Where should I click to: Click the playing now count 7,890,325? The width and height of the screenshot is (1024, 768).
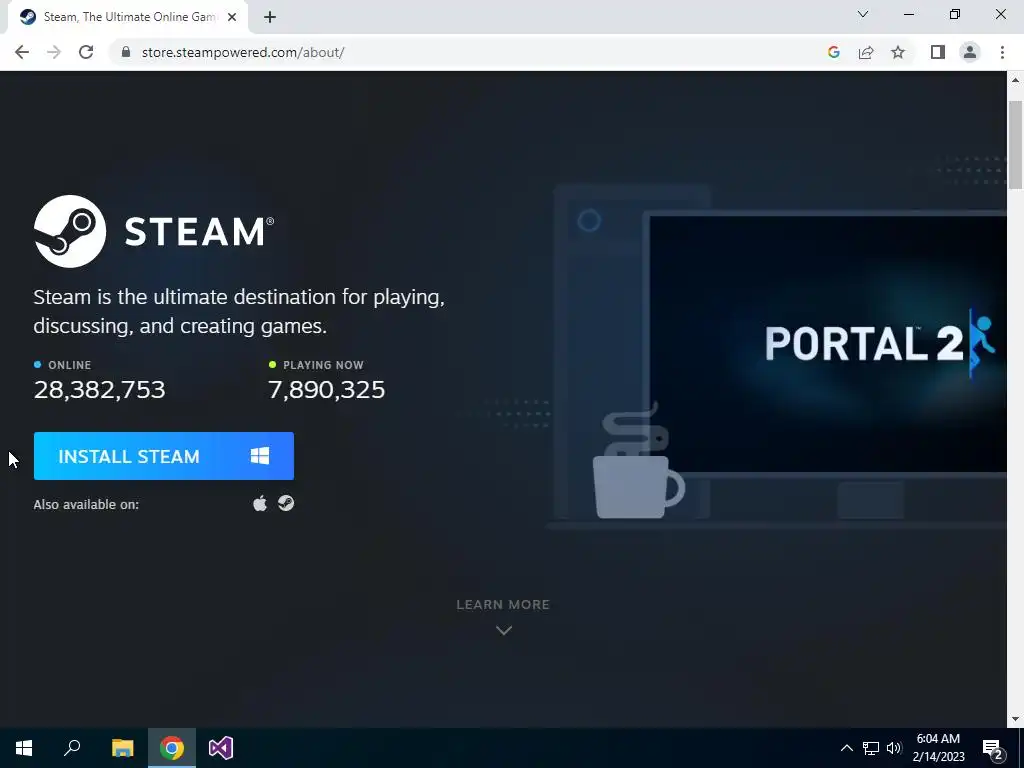[327, 390]
